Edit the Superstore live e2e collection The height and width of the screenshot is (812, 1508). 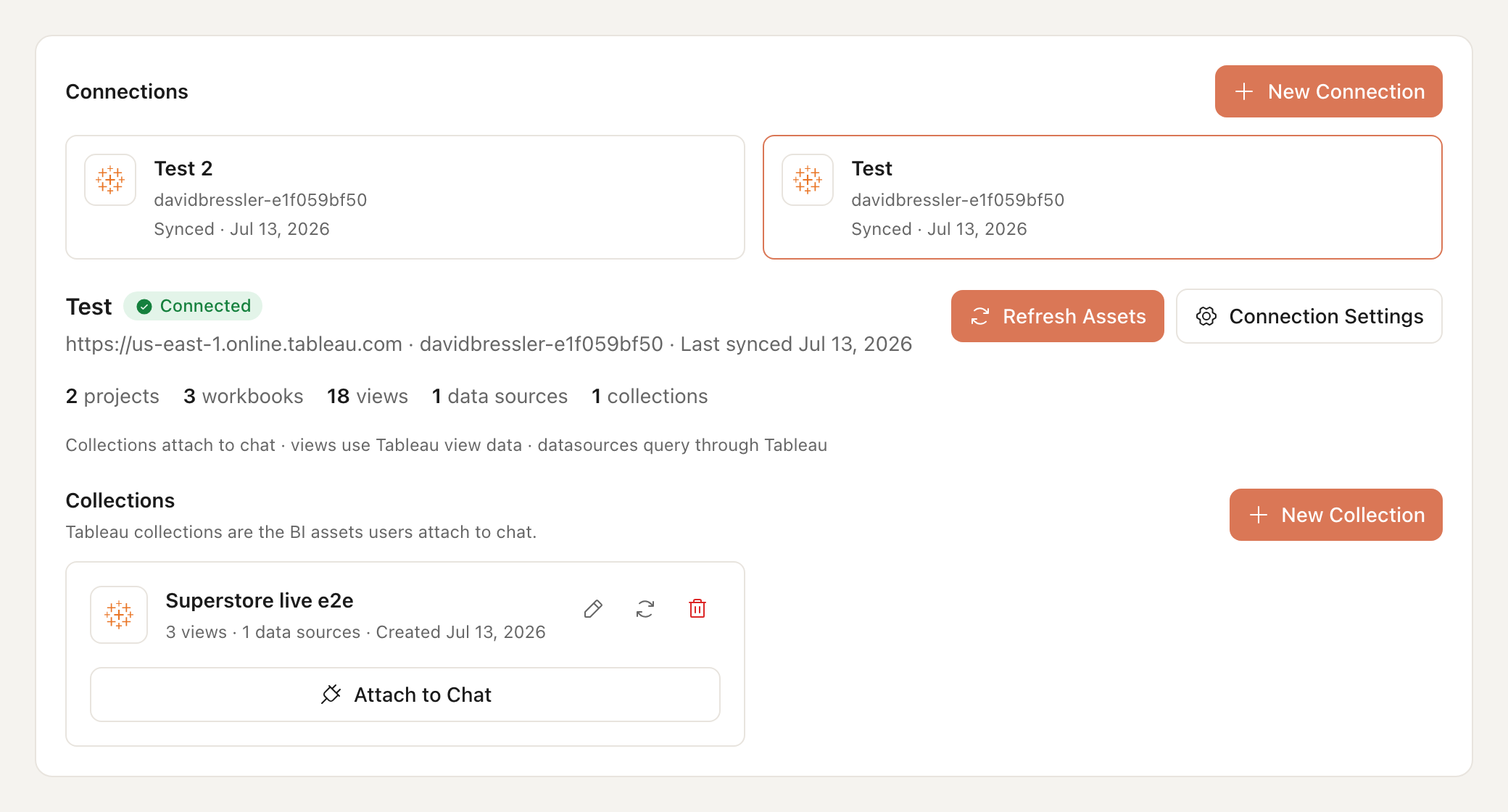tap(593, 609)
